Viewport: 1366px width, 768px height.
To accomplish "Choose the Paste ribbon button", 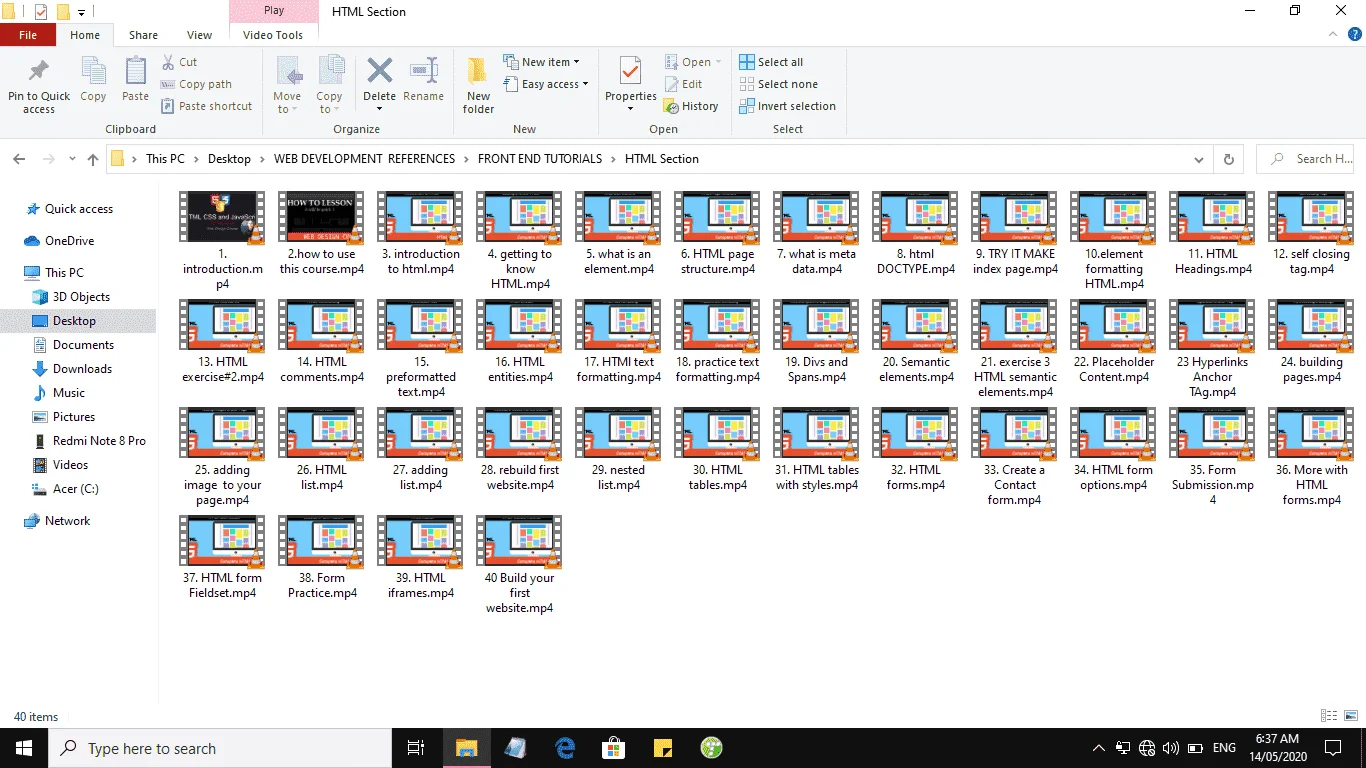I will coord(135,80).
